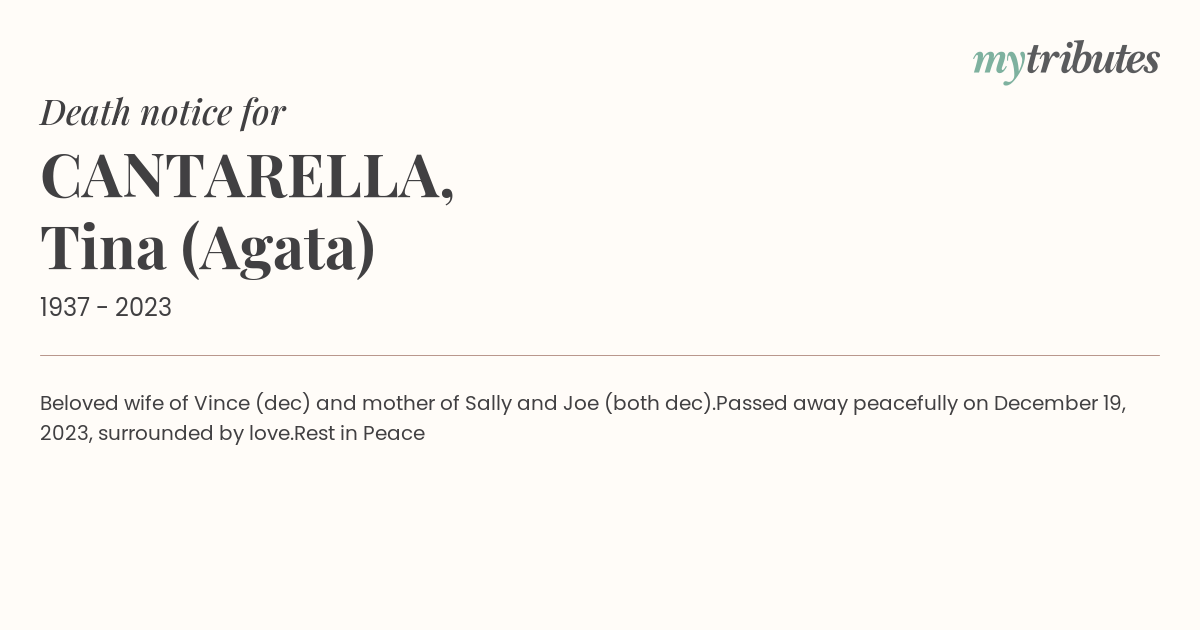The height and width of the screenshot is (630, 1200).
Task: Click the first name Tina
Action: [x=103, y=248]
